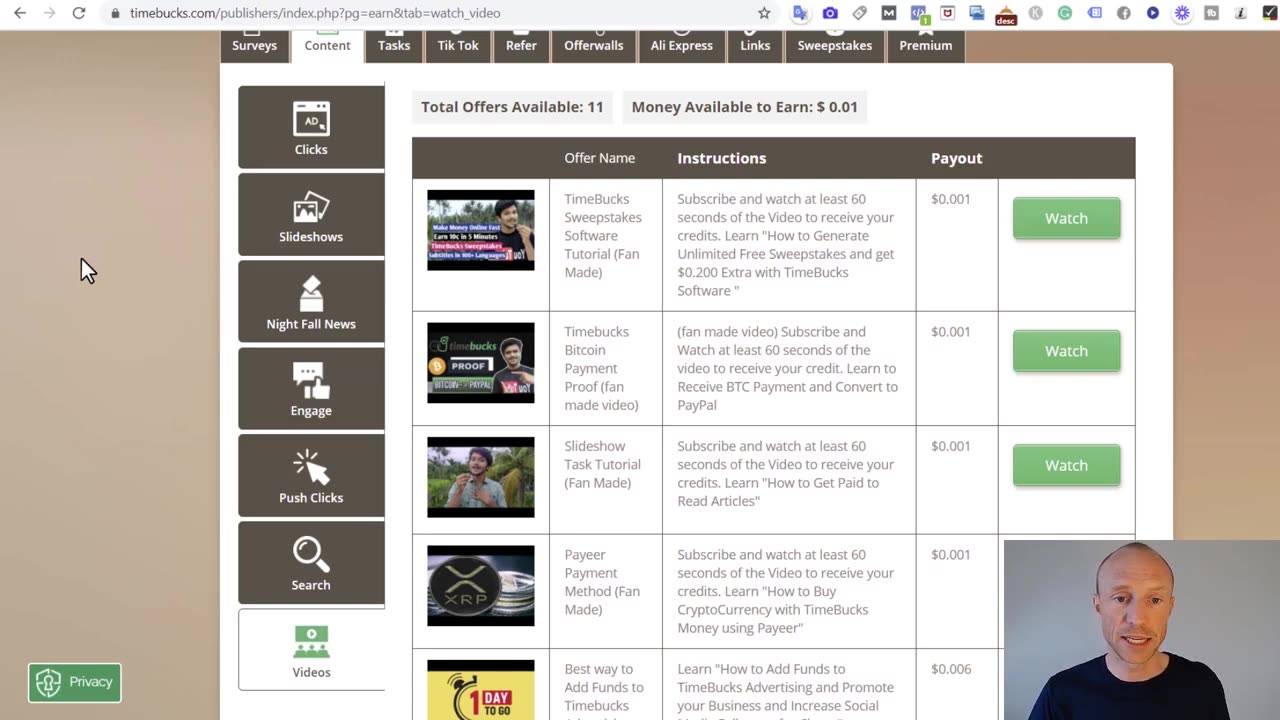Open the blue play button extension

(x=1153, y=13)
